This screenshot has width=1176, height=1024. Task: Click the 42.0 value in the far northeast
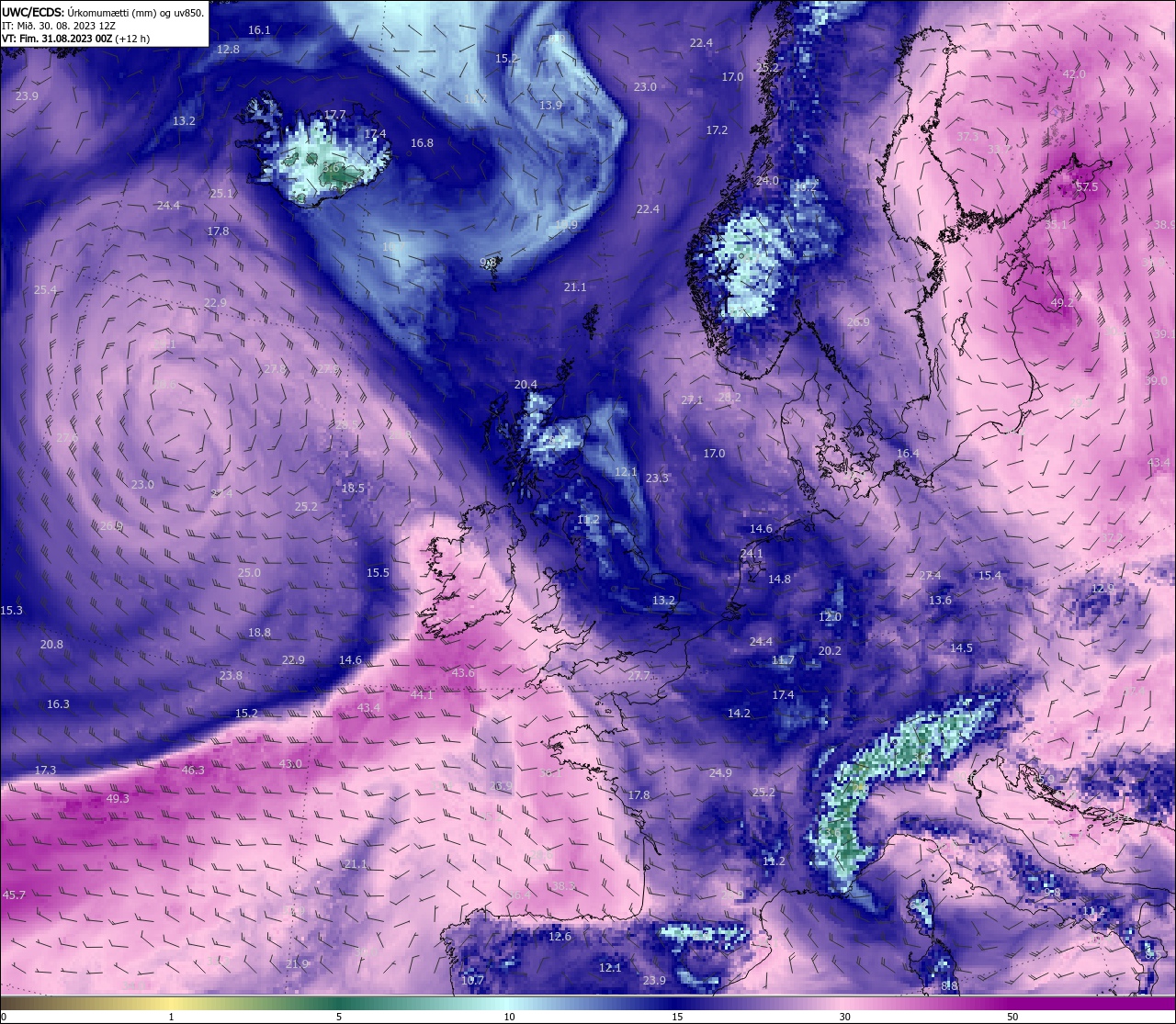1074,74
